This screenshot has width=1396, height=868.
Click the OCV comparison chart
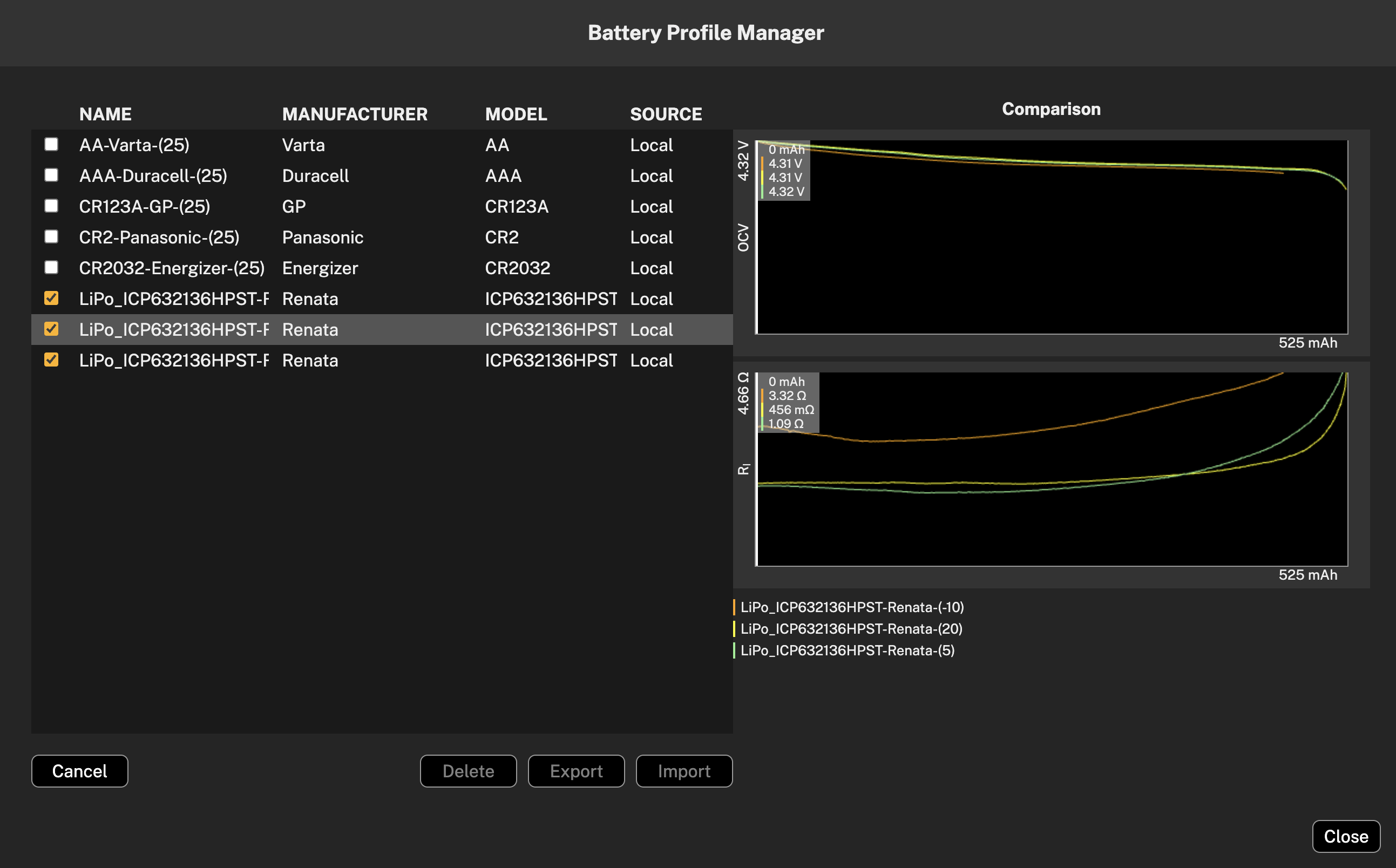pos(1052,237)
